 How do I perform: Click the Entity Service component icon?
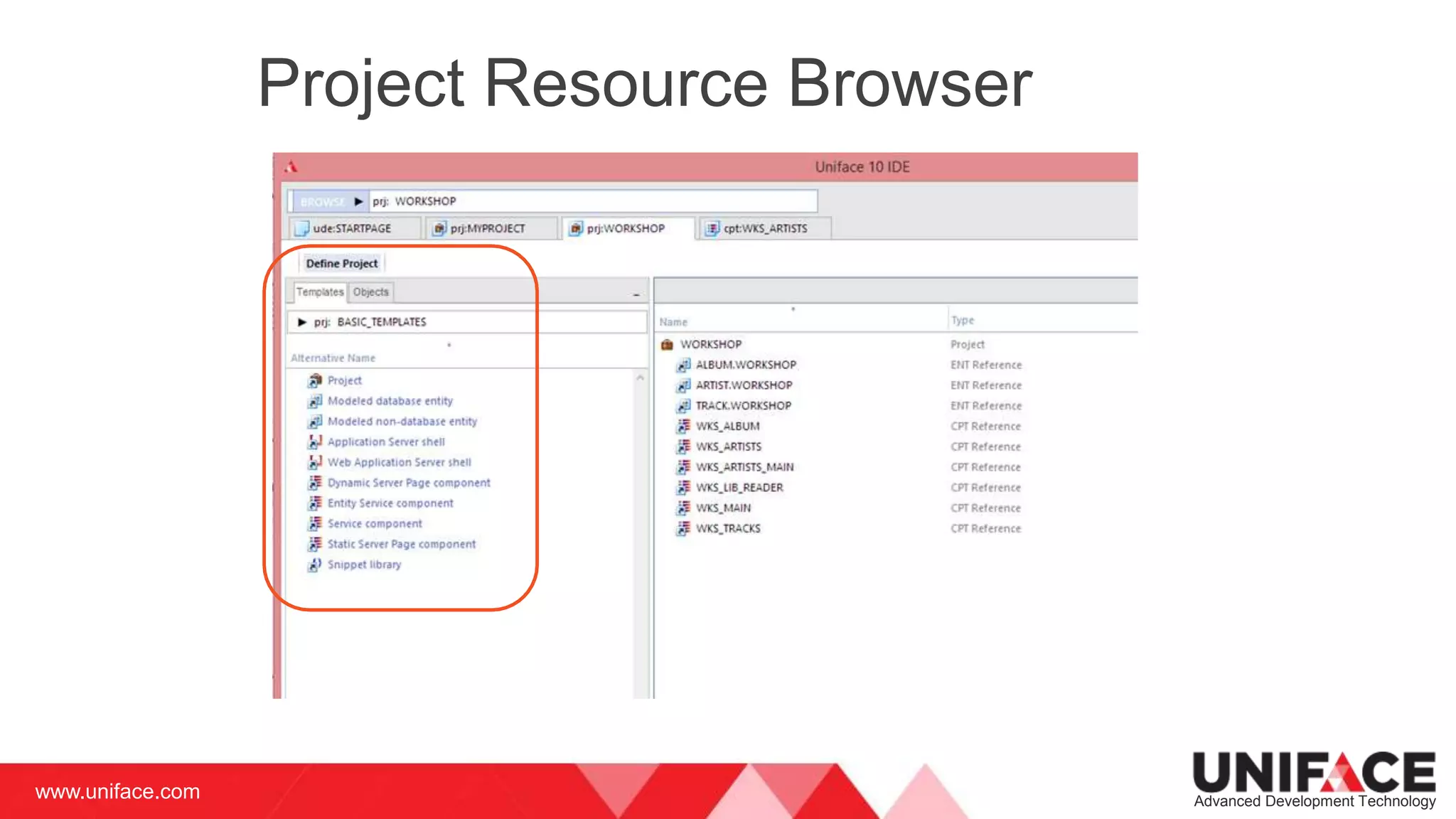314,503
